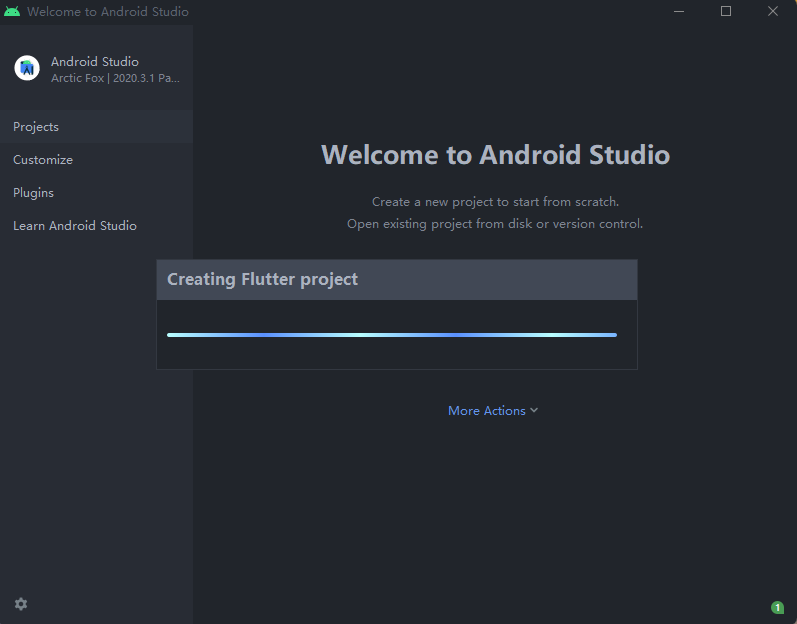This screenshot has height=624, width=797.
Task: Click the Android Studio product name label
Action: pyautogui.click(x=95, y=61)
